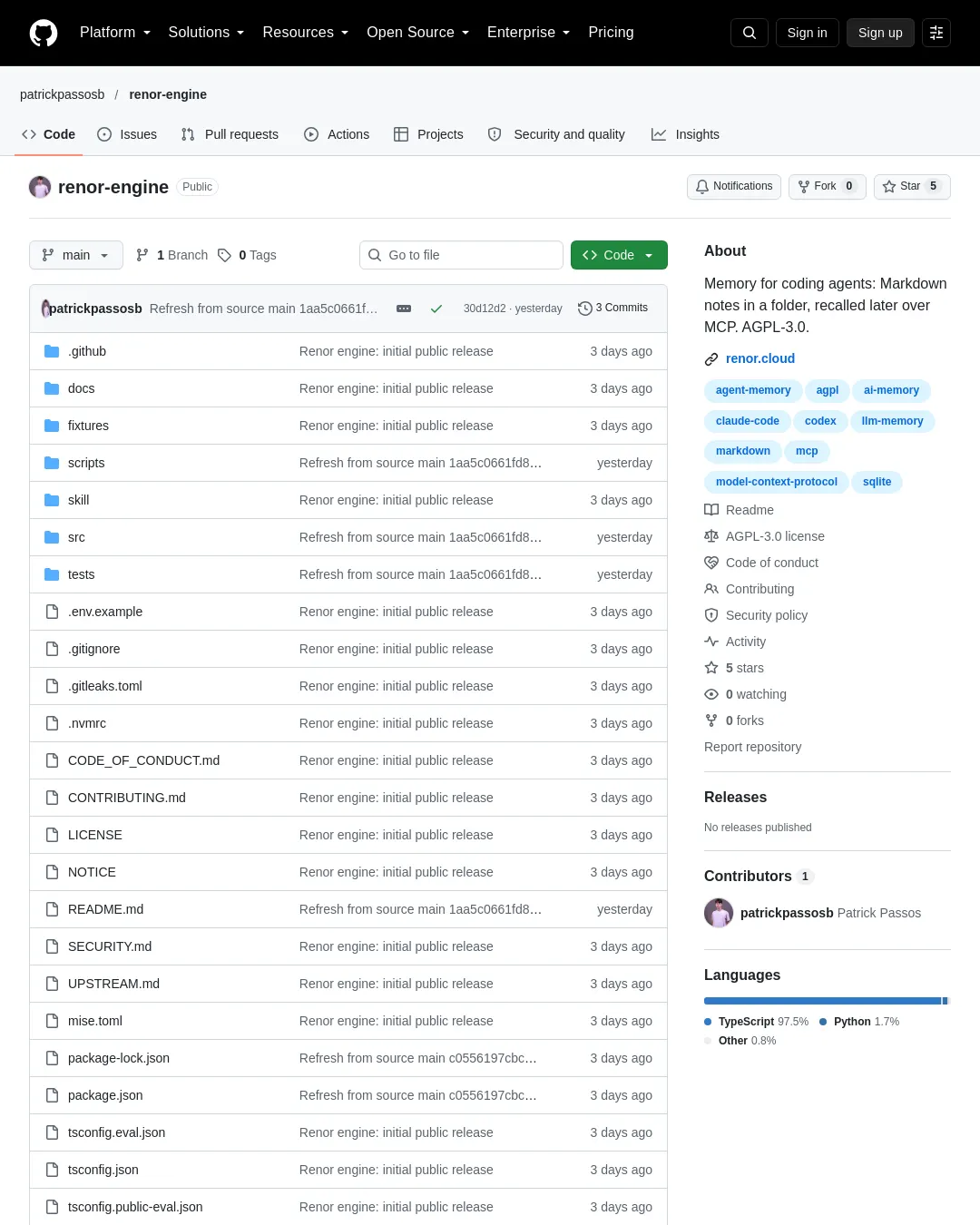Image resolution: width=980 pixels, height=1225 pixels.
Task: Open the main branch selector
Action: click(76, 255)
